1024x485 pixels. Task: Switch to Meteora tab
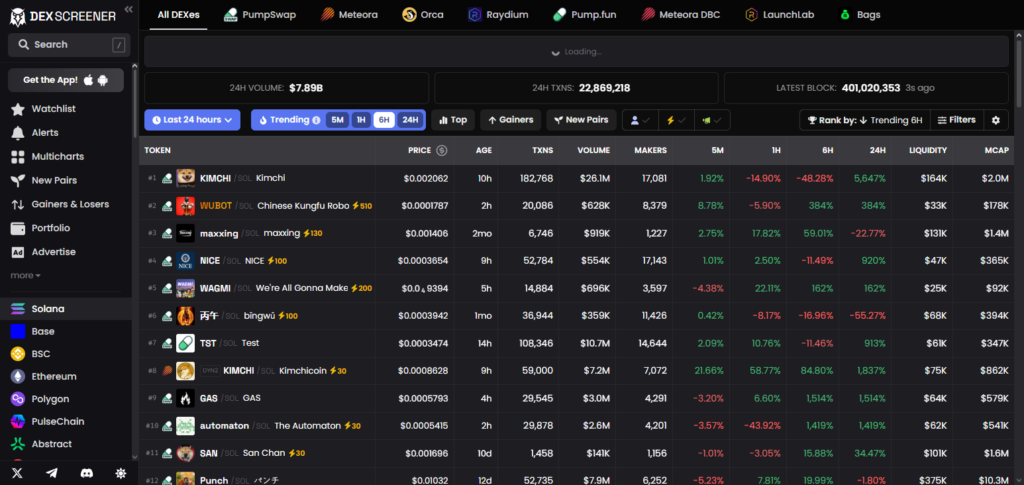[349, 14]
